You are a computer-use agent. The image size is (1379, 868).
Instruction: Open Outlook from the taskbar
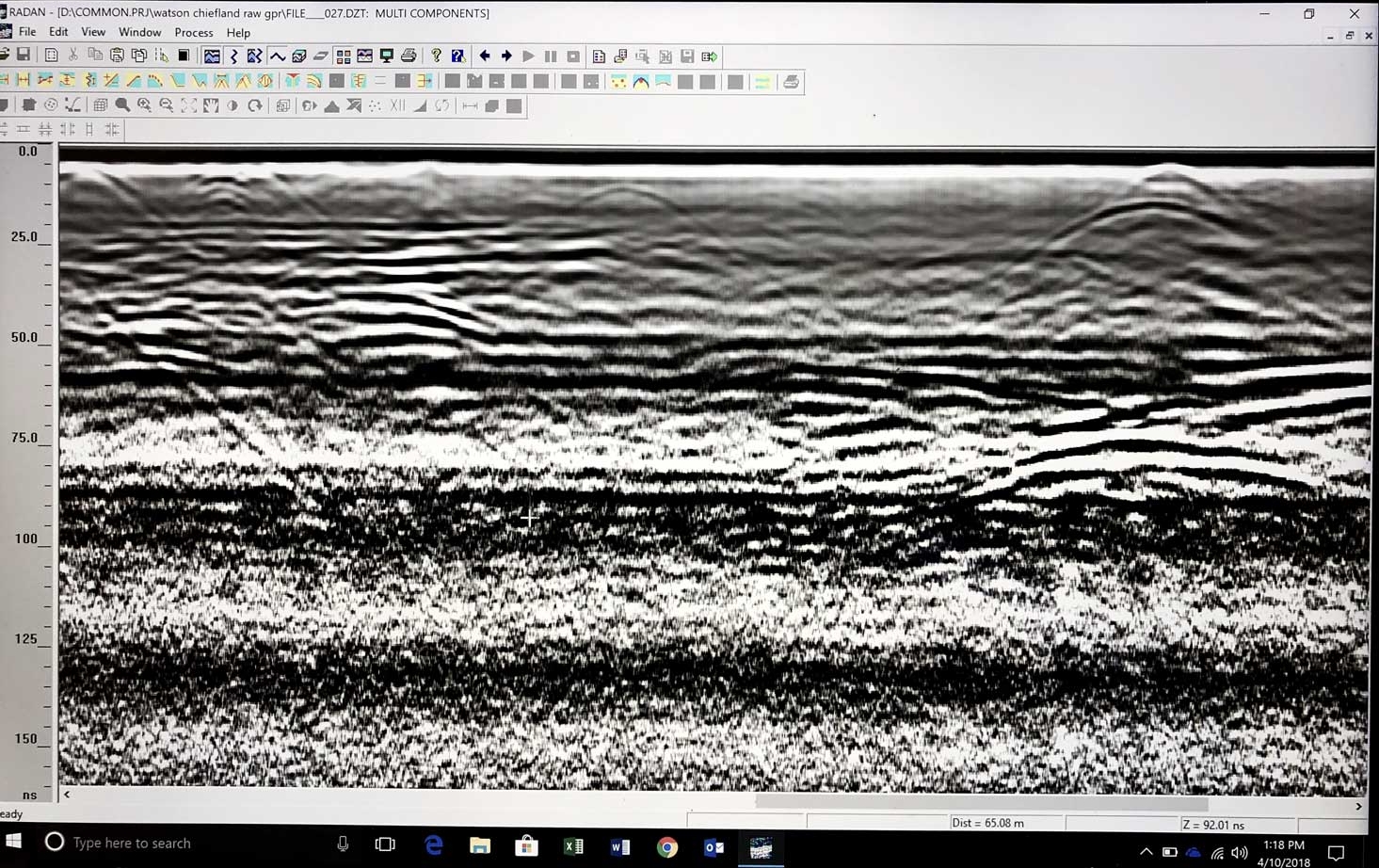[x=714, y=847]
